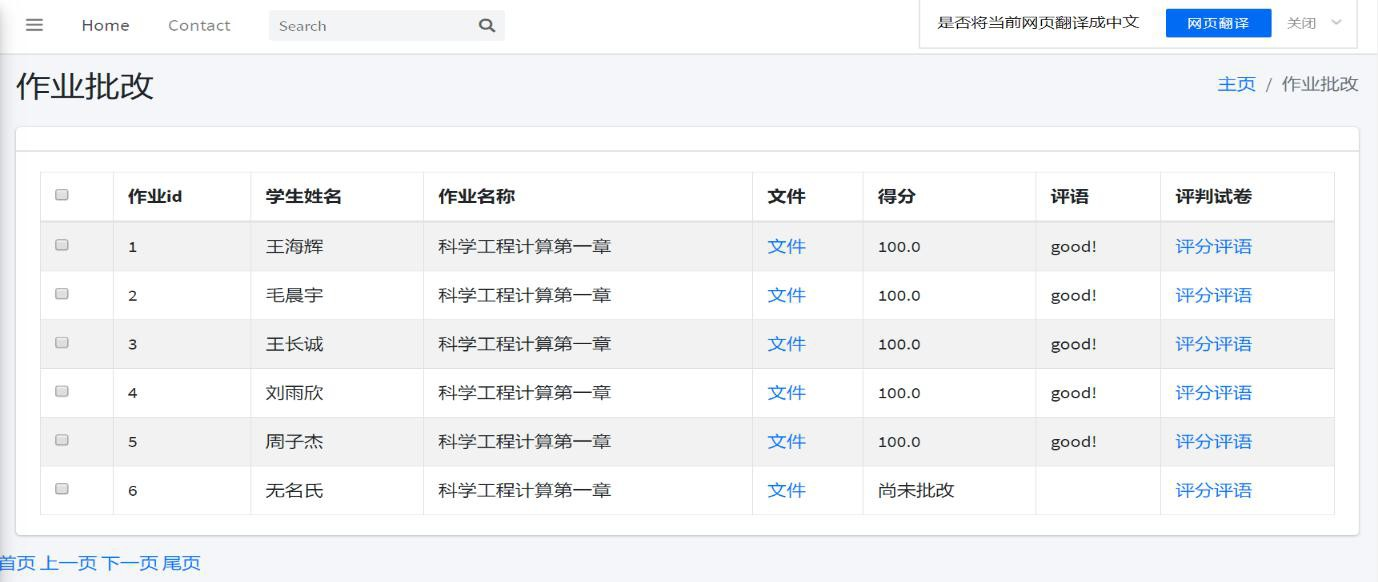The width and height of the screenshot is (1378, 582).
Task: Expand the chevron beside 关闭 in translate bar
Action: [x=1336, y=23]
